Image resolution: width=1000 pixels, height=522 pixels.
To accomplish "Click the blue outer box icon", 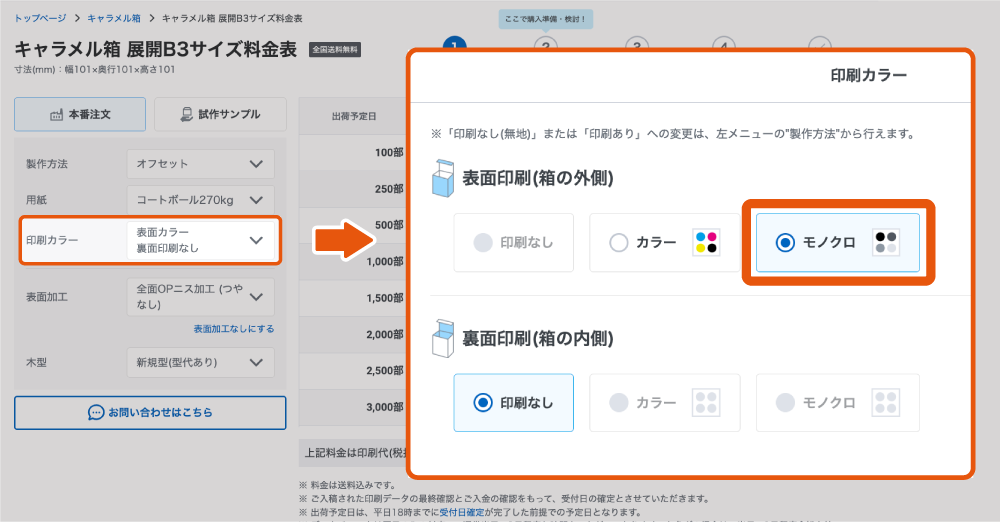I will (x=443, y=178).
